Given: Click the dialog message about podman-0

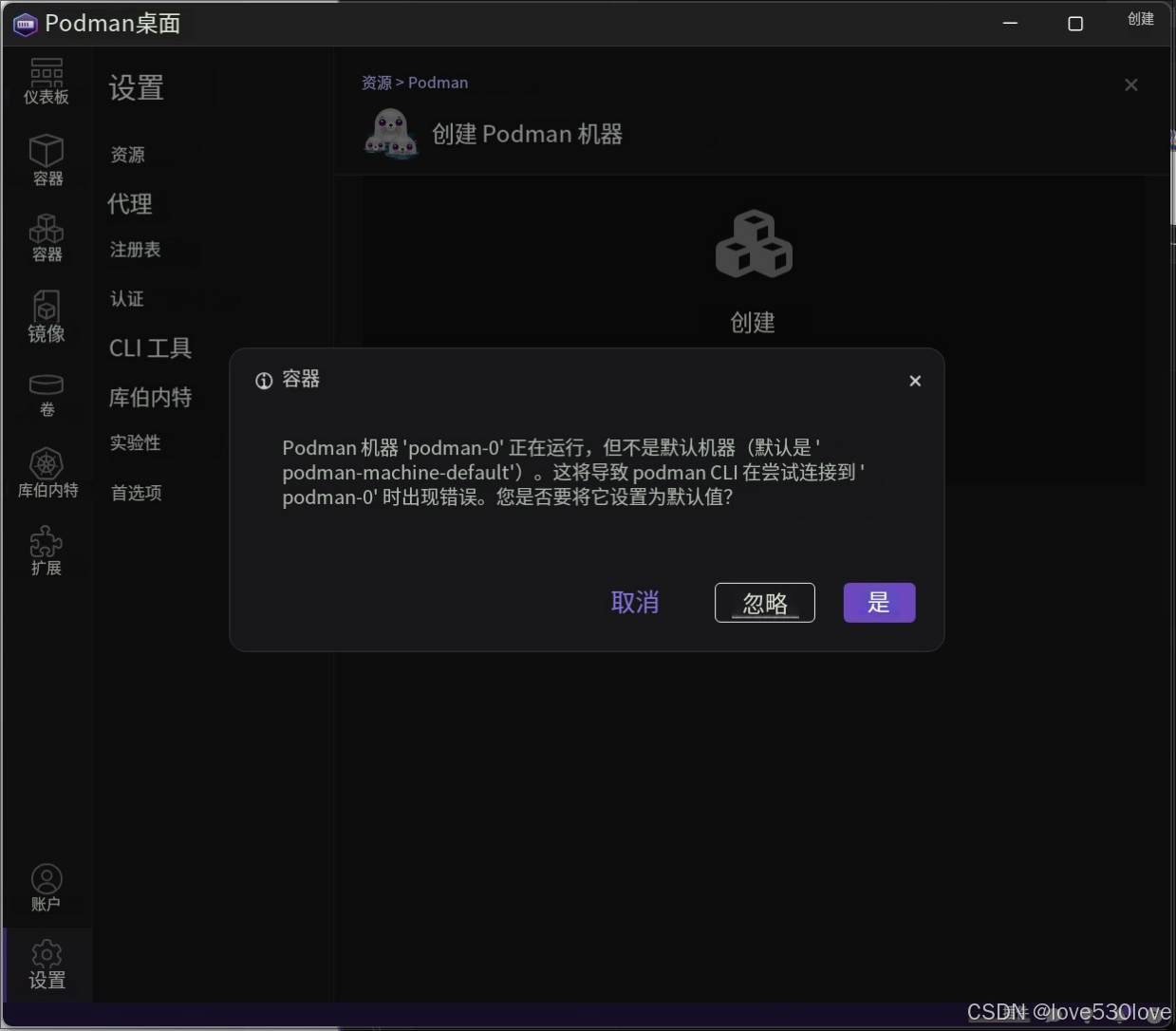Looking at the screenshot, I should click(x=573, y=472).
